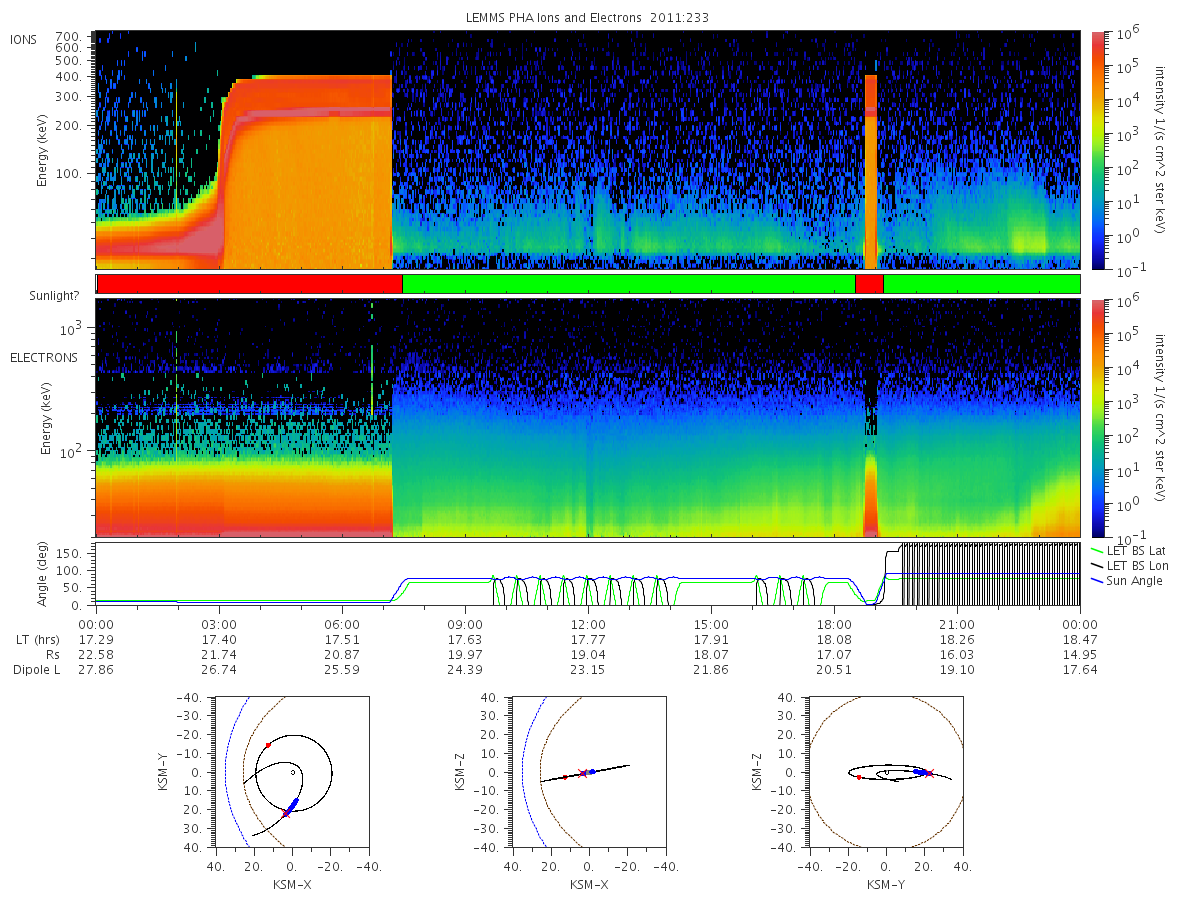Click the LT value 18.47
The image size is (1200, 900).
pyautogui.click(x=1080, y=639)
